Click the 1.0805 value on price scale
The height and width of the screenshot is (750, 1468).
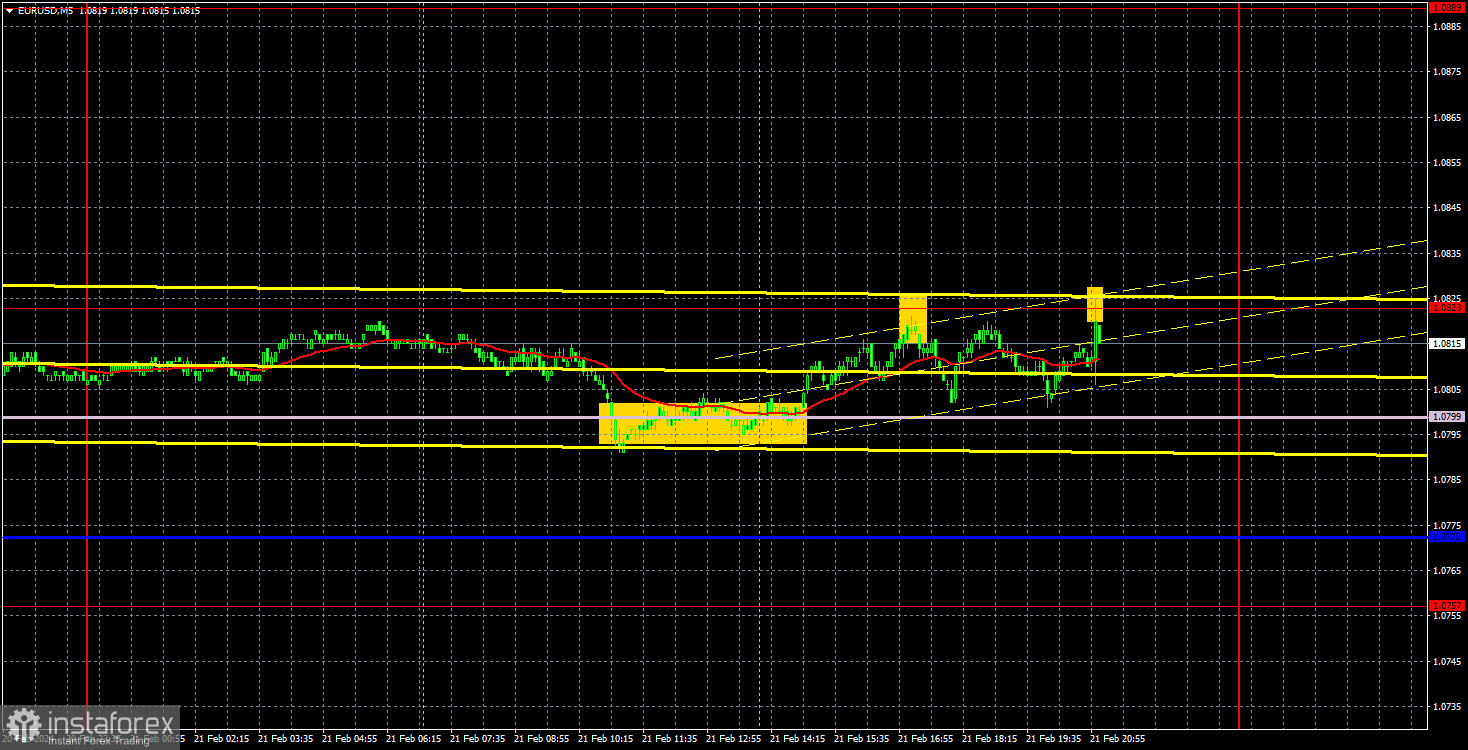tap(1446, 389)
